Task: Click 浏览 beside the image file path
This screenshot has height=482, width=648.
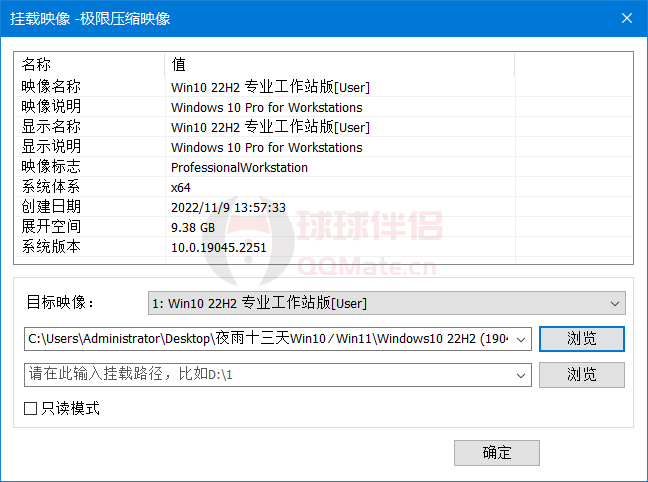Action: [x=581, y=339]
